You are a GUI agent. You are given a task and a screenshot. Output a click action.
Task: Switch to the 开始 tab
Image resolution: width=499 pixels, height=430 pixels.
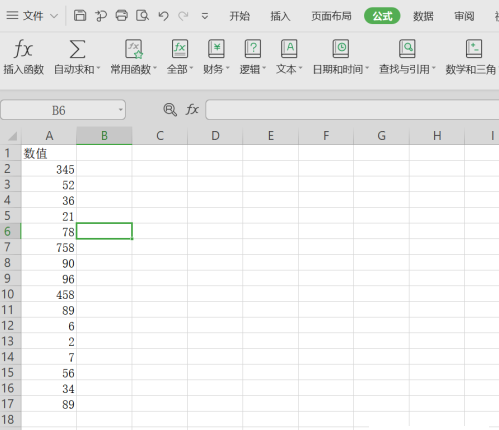pos(240,16)
